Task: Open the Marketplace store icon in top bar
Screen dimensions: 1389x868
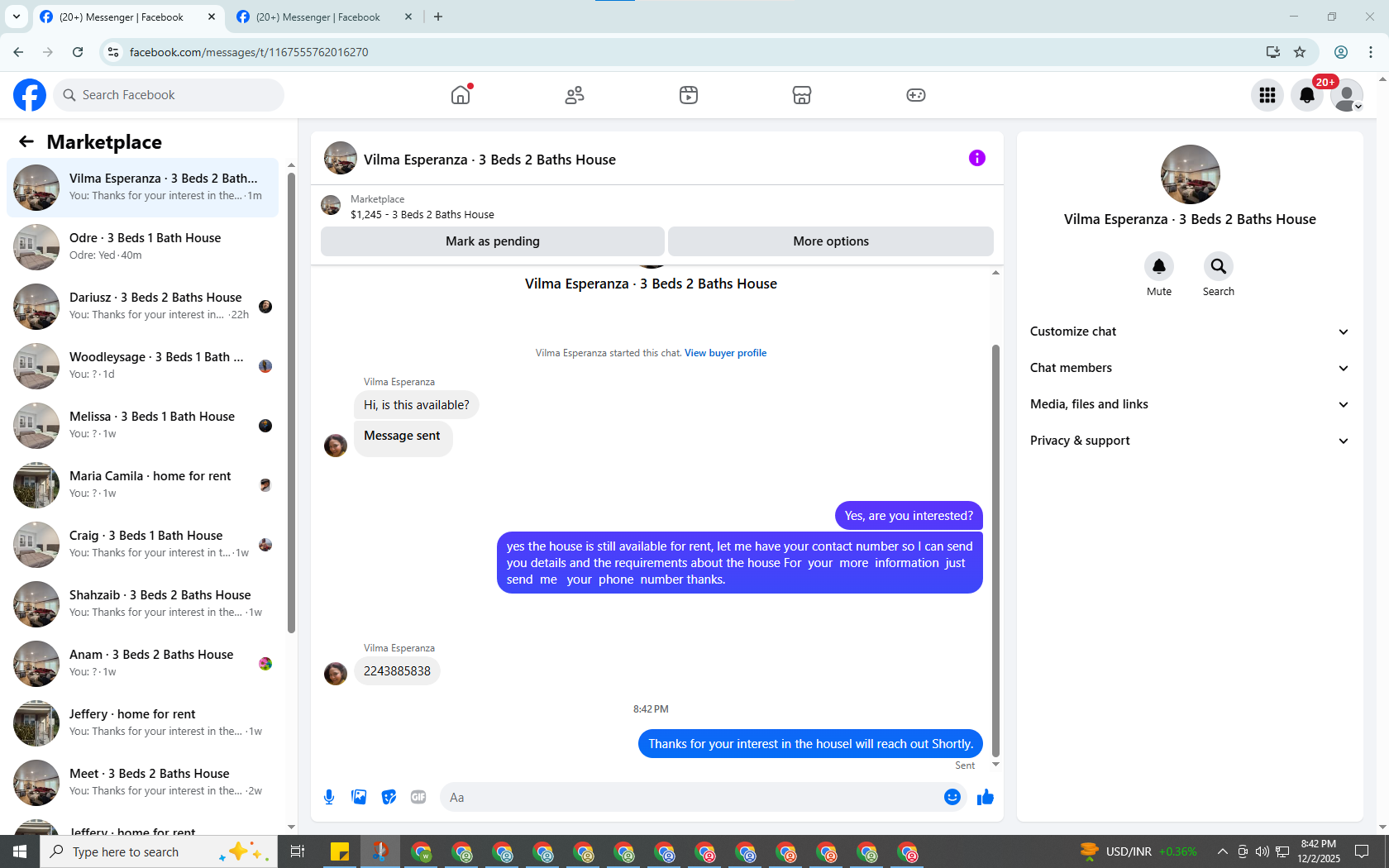Action: click(802, 95)
